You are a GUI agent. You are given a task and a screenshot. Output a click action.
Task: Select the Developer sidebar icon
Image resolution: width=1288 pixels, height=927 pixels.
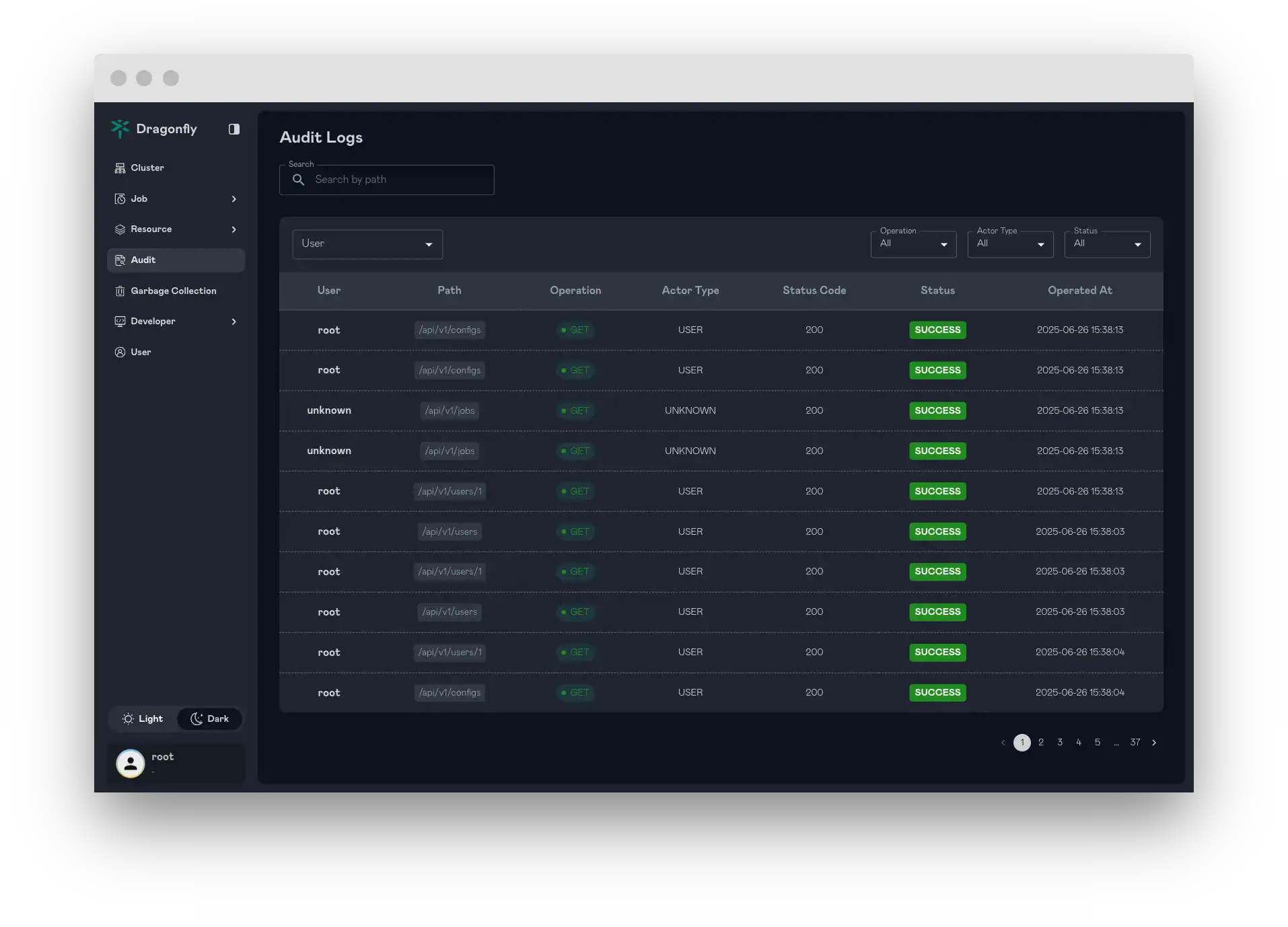120,321
